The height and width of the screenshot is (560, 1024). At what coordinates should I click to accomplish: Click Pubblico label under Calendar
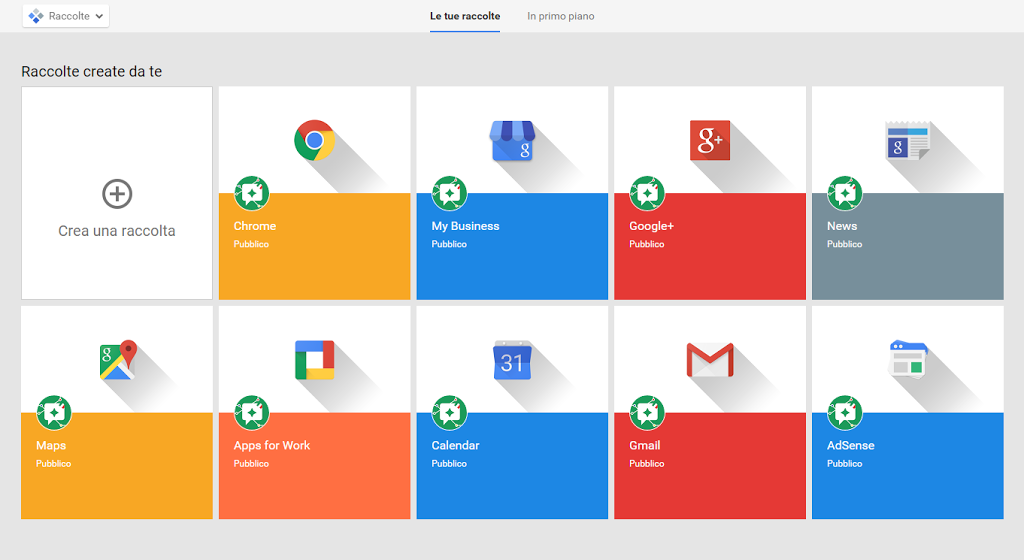point(449,463)
